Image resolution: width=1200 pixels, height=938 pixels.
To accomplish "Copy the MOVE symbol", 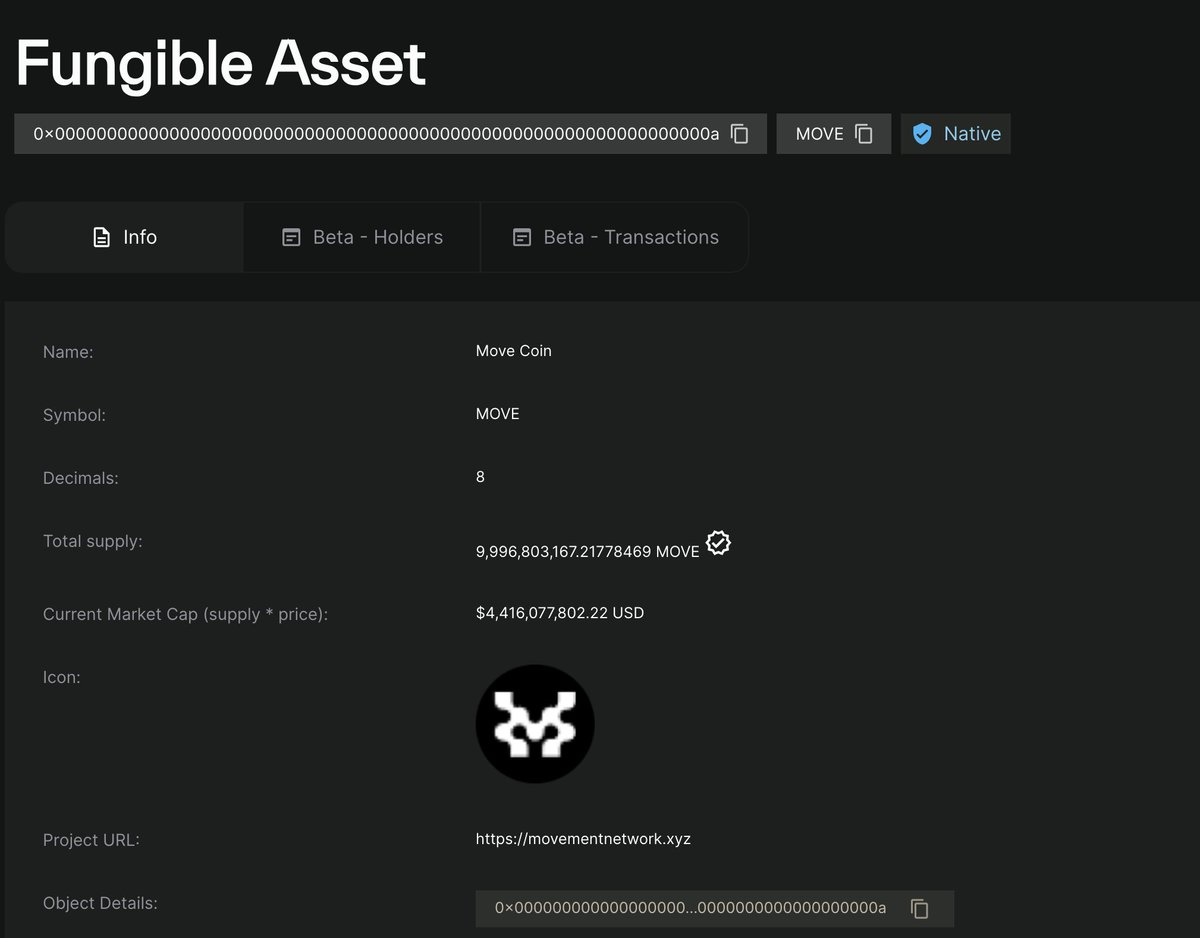I will pos(864,134).
